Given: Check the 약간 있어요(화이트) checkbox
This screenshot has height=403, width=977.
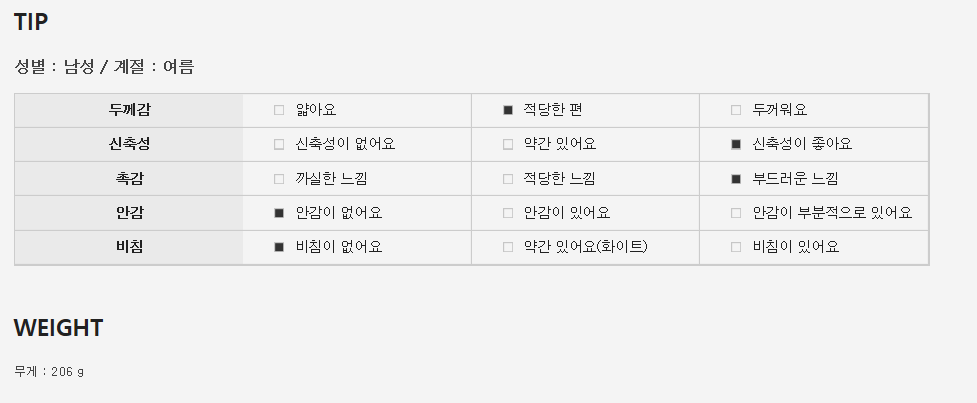Looking at the screenshot, I should coord(508,247).
